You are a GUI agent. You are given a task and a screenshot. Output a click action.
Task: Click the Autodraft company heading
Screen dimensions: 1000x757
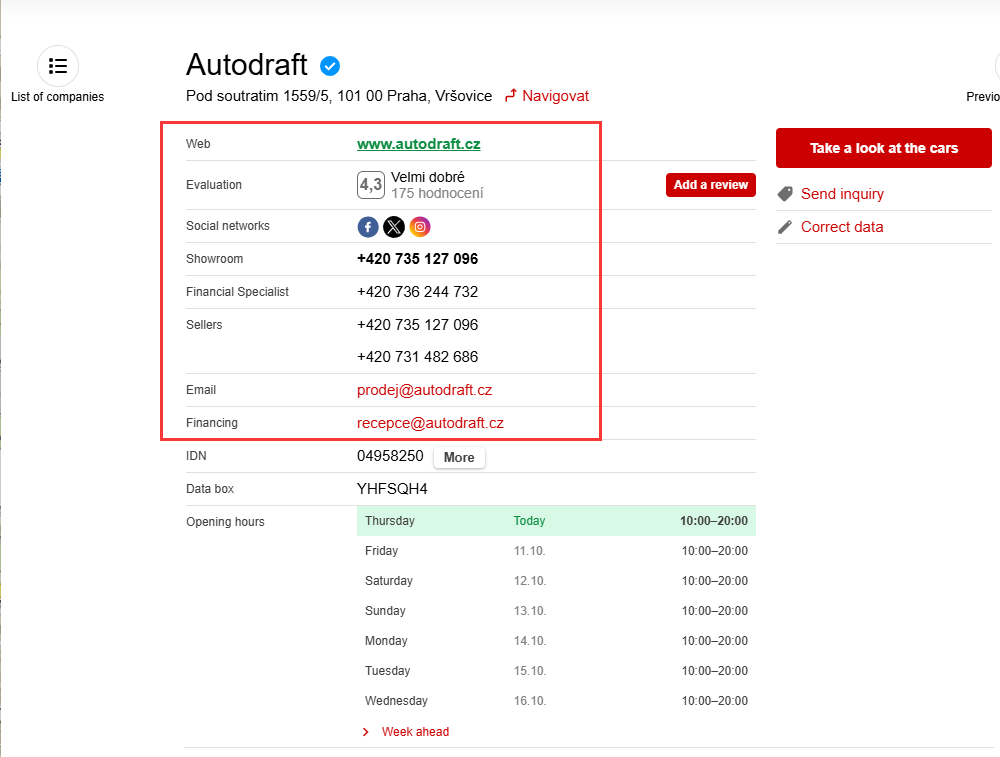point(247,64)
